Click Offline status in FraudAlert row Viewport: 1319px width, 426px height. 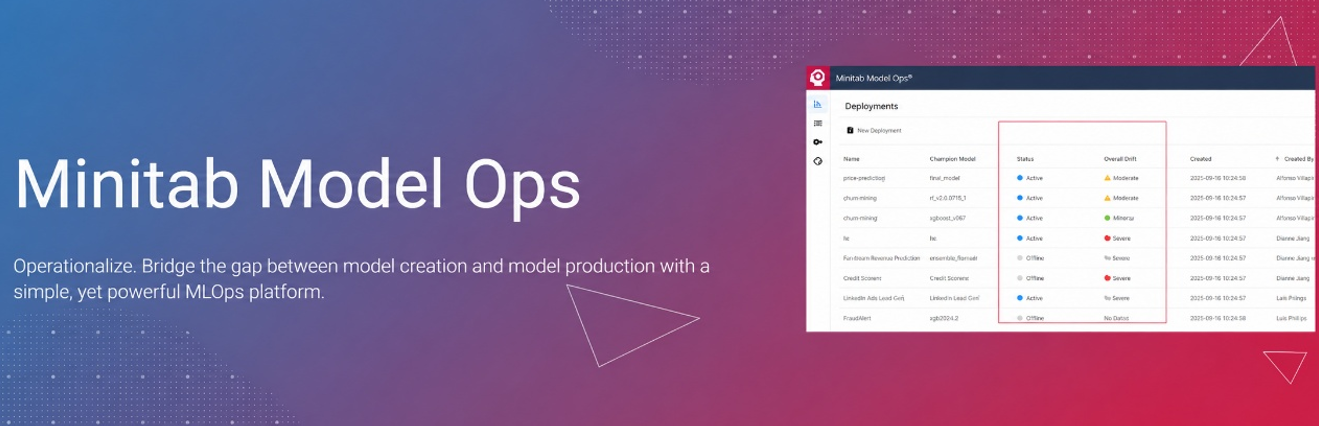point(1031,318)
